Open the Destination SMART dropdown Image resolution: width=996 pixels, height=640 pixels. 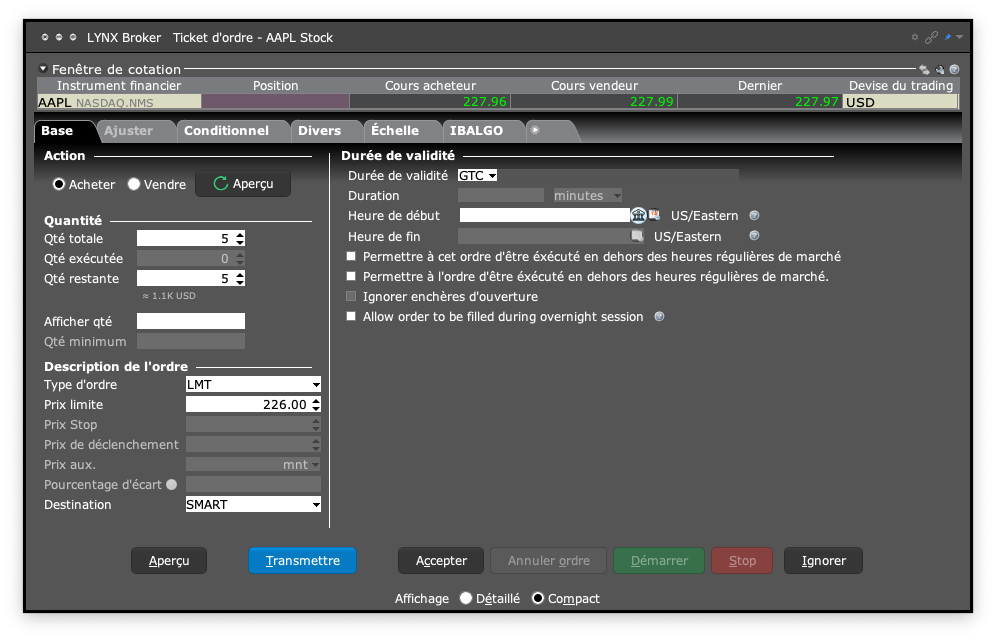click(253, 504)
